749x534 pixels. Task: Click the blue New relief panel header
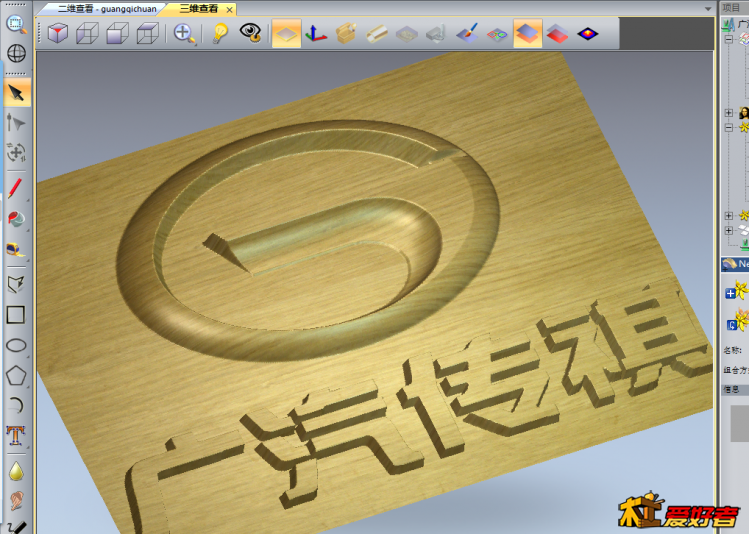tap(735, 264)
